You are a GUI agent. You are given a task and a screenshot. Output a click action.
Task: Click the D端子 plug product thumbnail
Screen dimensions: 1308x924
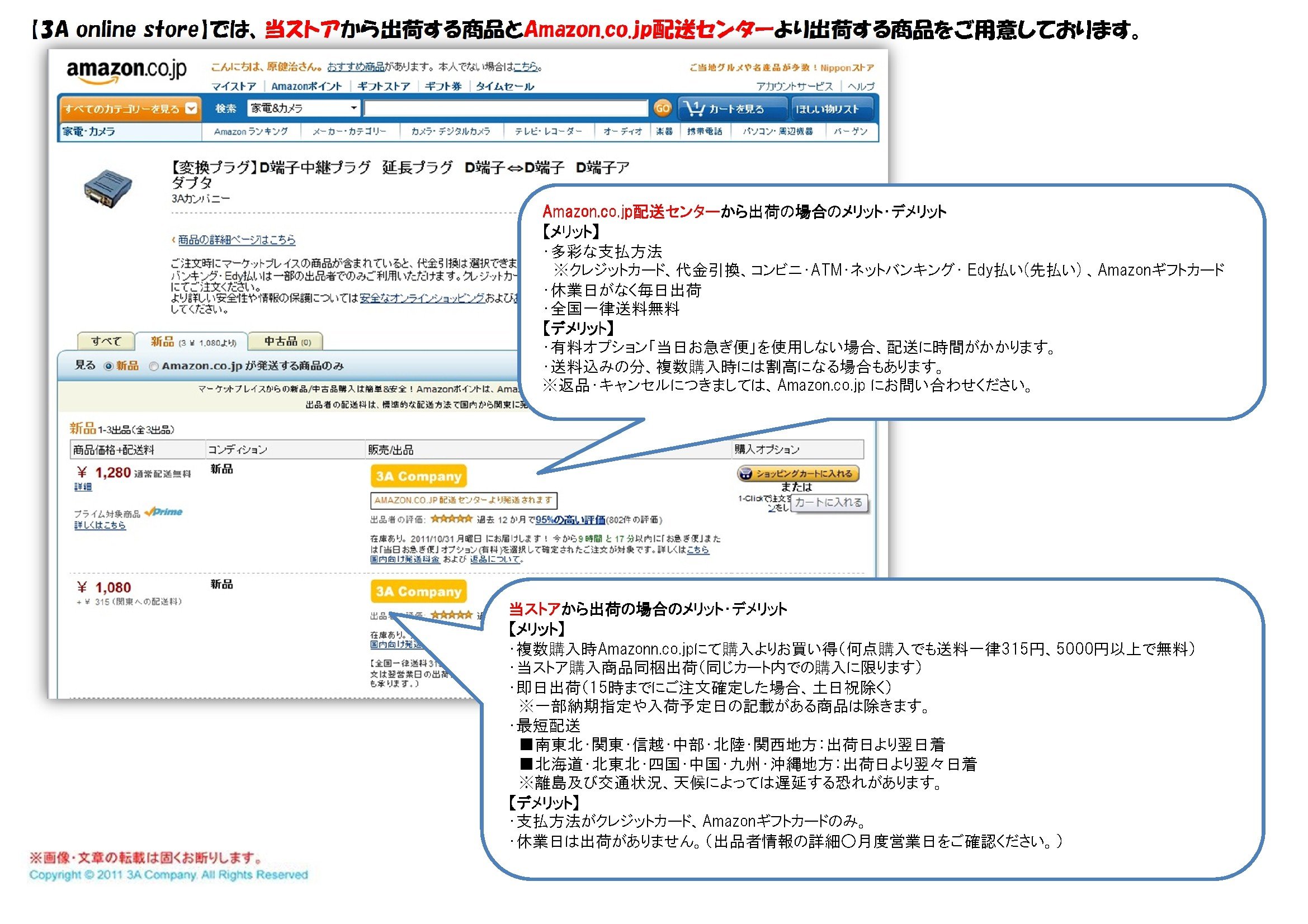tap(108, 188)
